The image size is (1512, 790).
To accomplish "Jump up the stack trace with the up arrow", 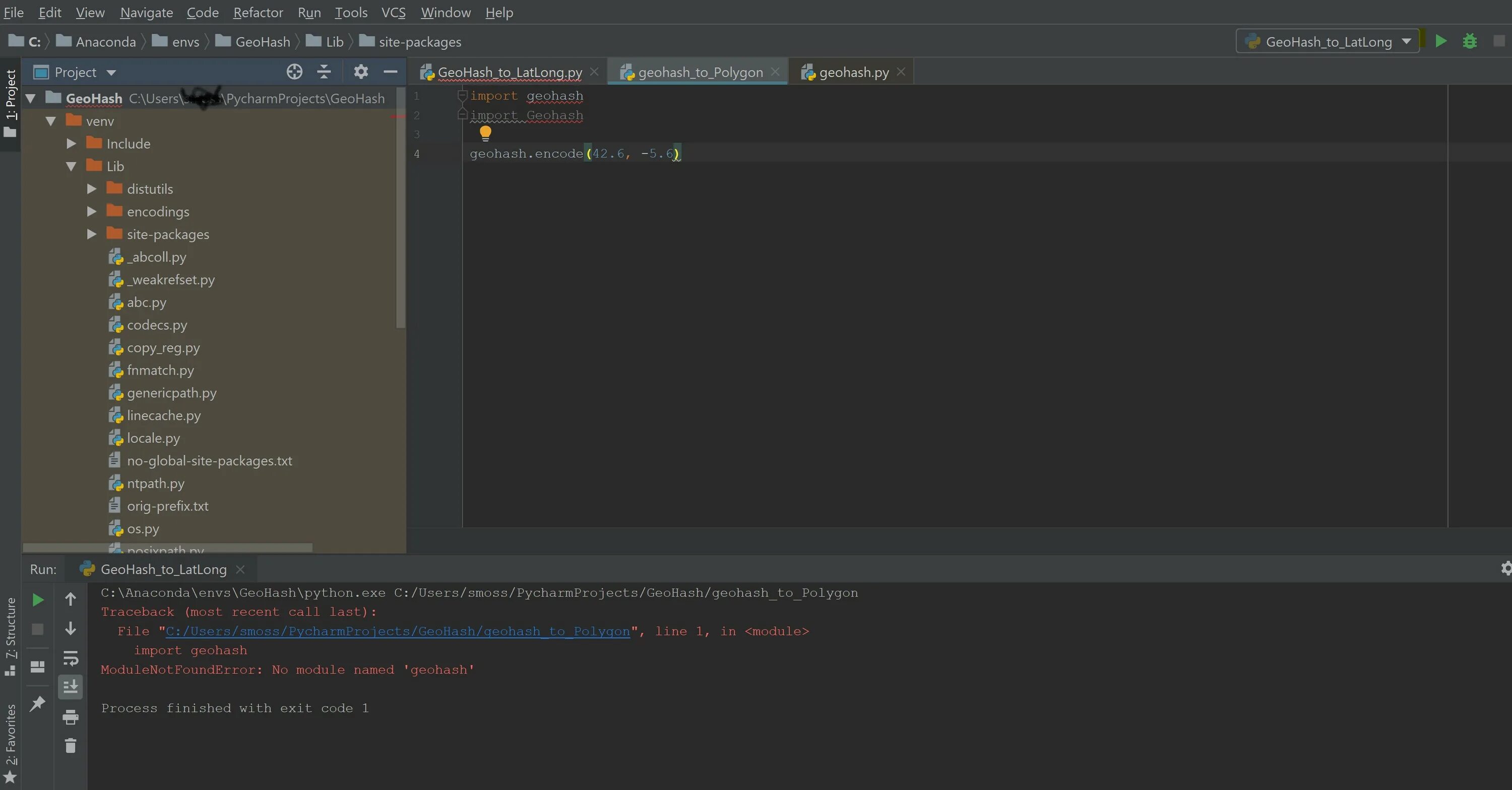I will [x=71, y=599].
